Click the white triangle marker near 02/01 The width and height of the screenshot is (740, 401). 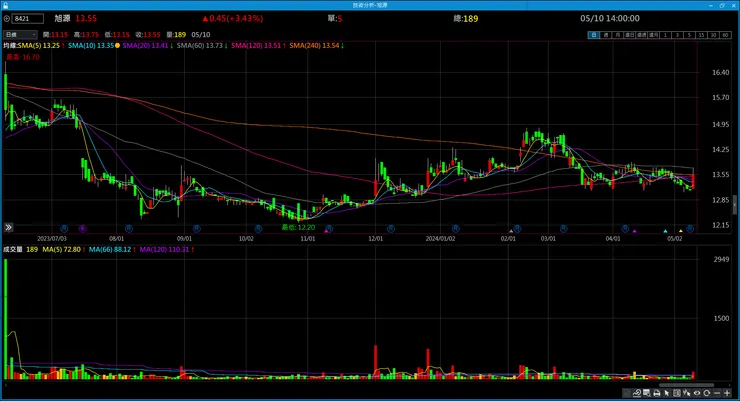pyautogui.click(x=511, y=231)
